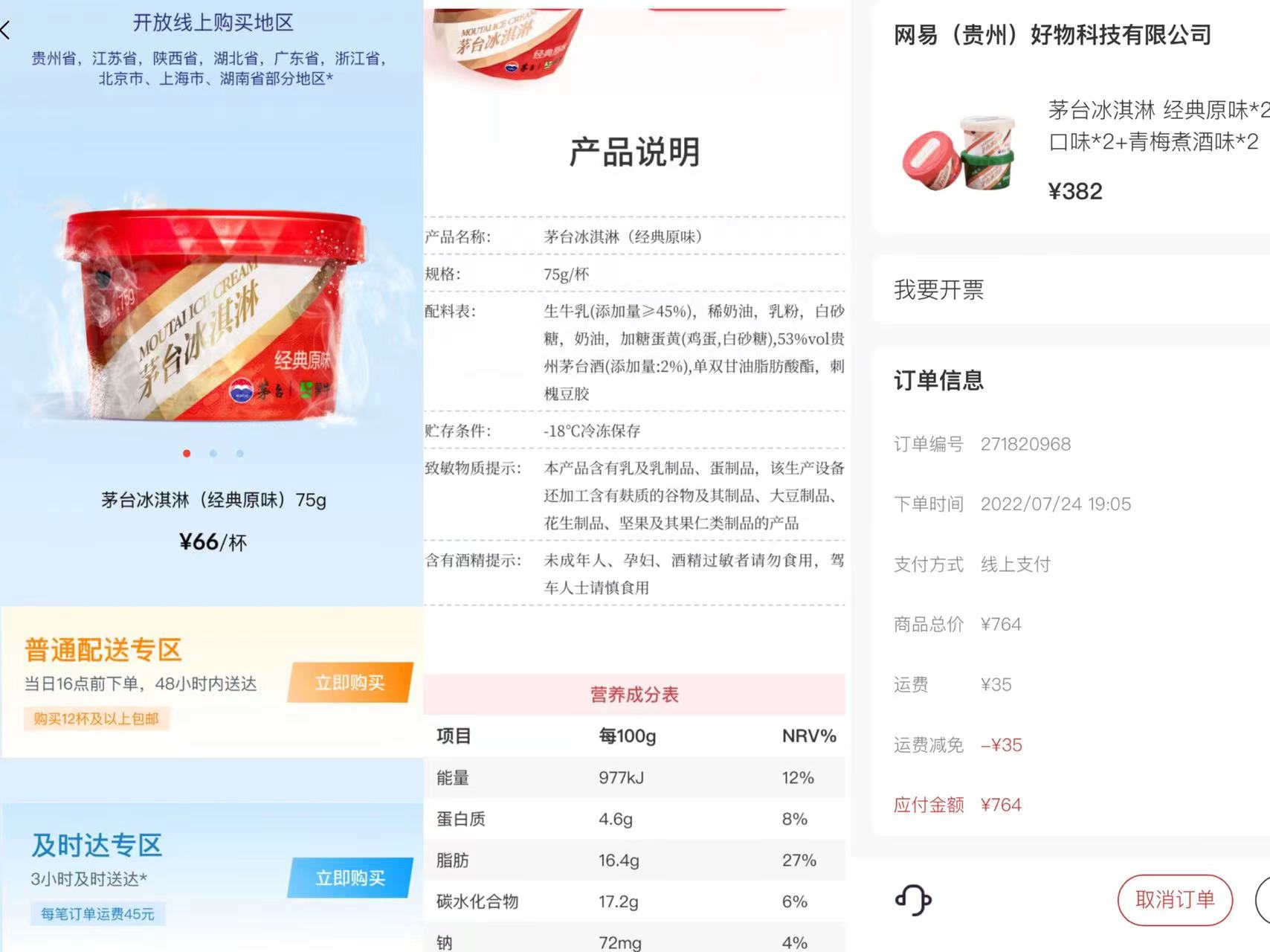Screen dimensions: 1270x952
Task: Select the 开放线上购买地区 heading
Action: (213, 23)
